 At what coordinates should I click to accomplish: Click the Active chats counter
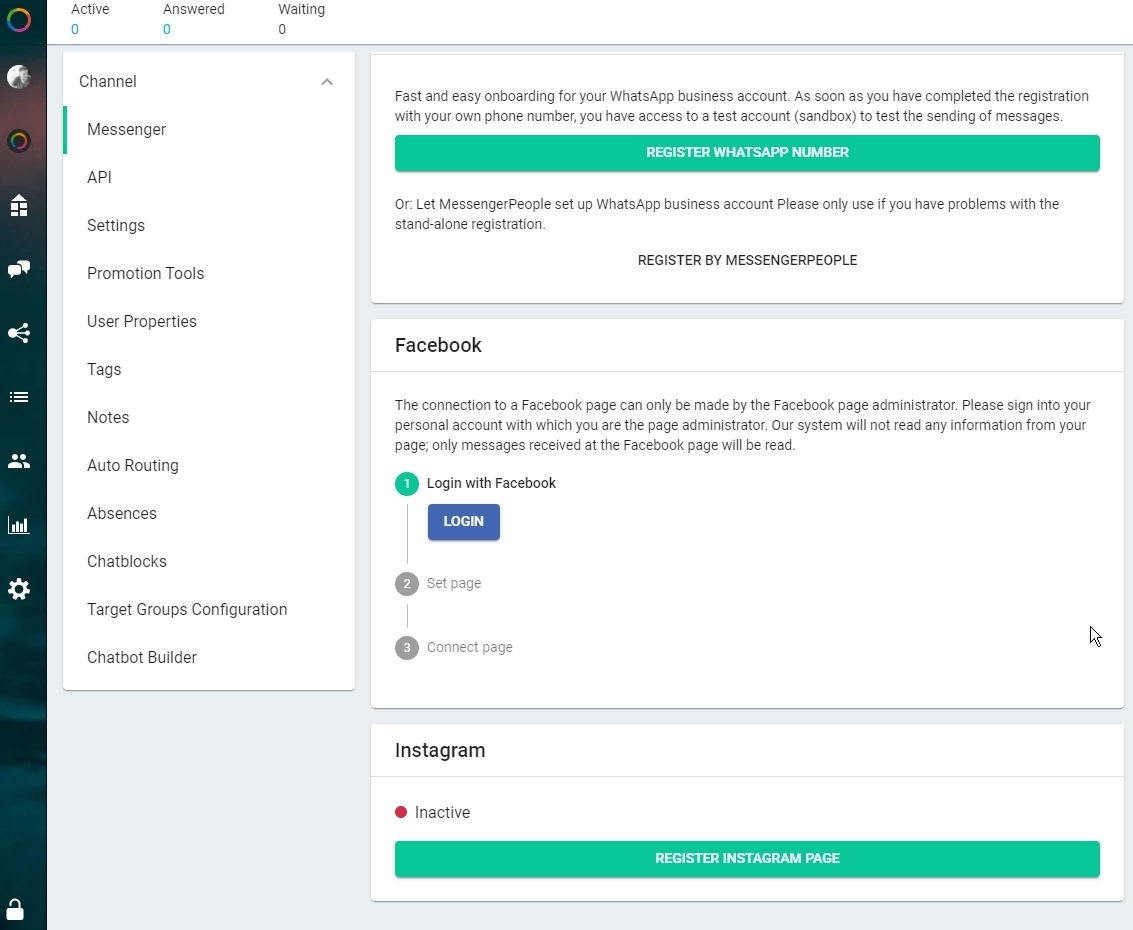pyautogui.click(x=90, y=20)
